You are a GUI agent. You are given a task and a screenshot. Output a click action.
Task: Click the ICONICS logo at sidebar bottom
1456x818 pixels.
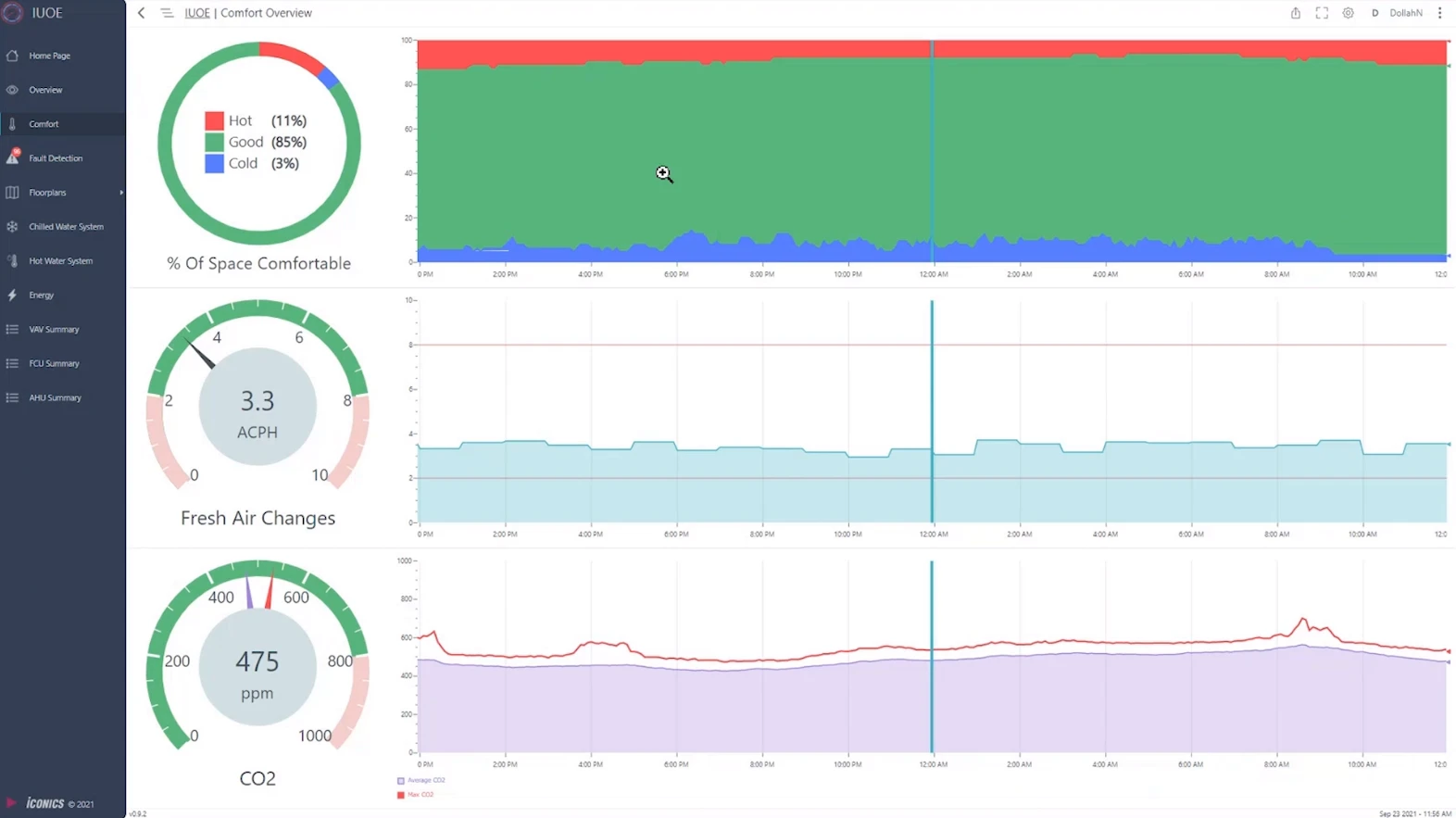point(47,803)
